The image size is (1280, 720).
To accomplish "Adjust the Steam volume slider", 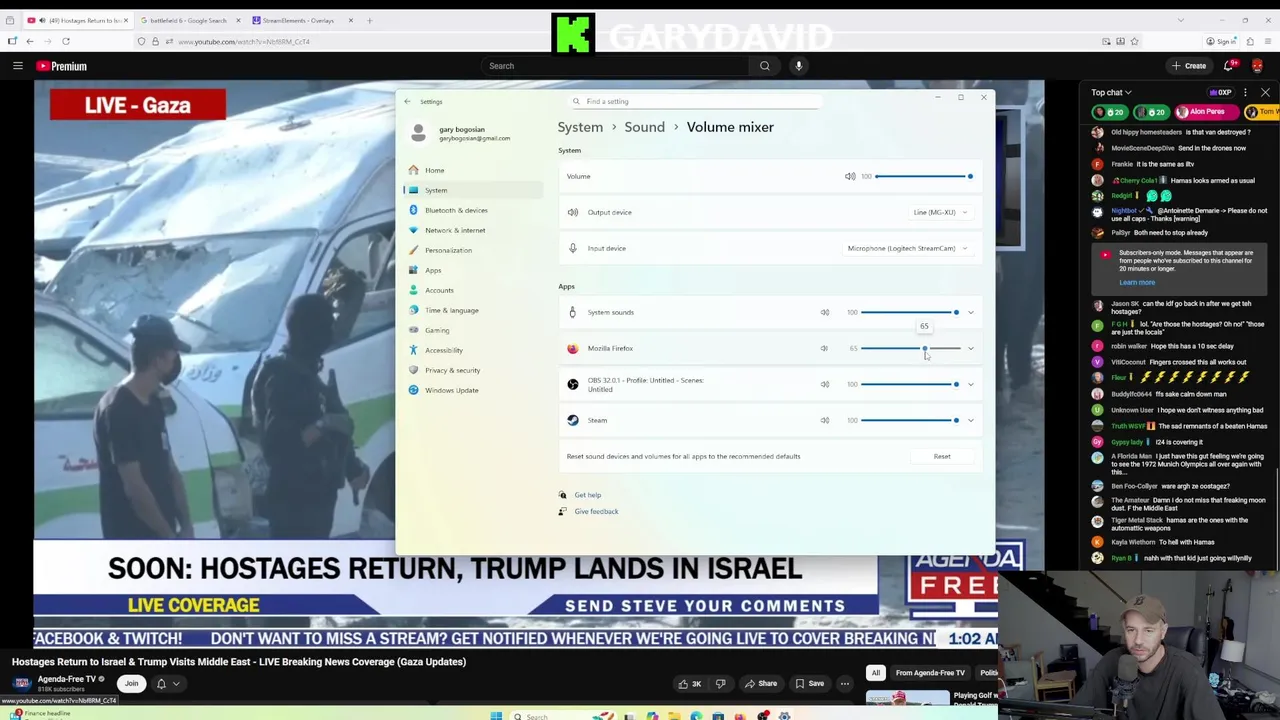I will [x=910, y=420].
